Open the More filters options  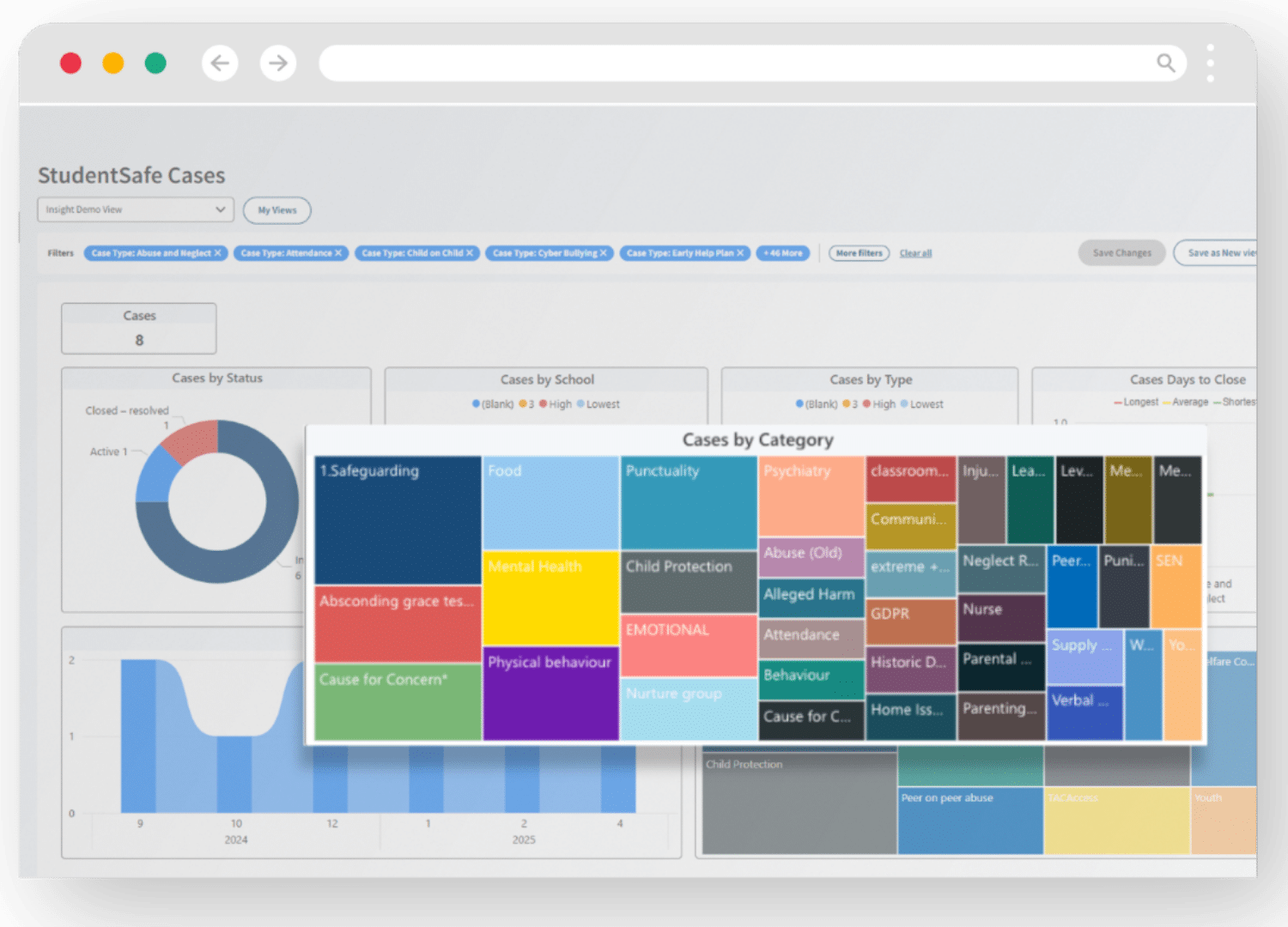859,253
